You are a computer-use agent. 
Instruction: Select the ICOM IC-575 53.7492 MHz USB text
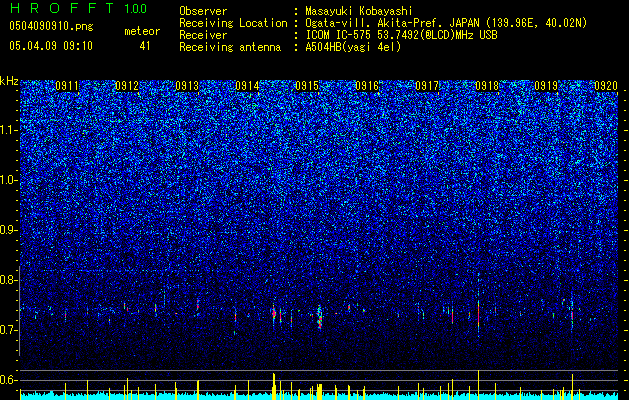click(x=401, y=35)
